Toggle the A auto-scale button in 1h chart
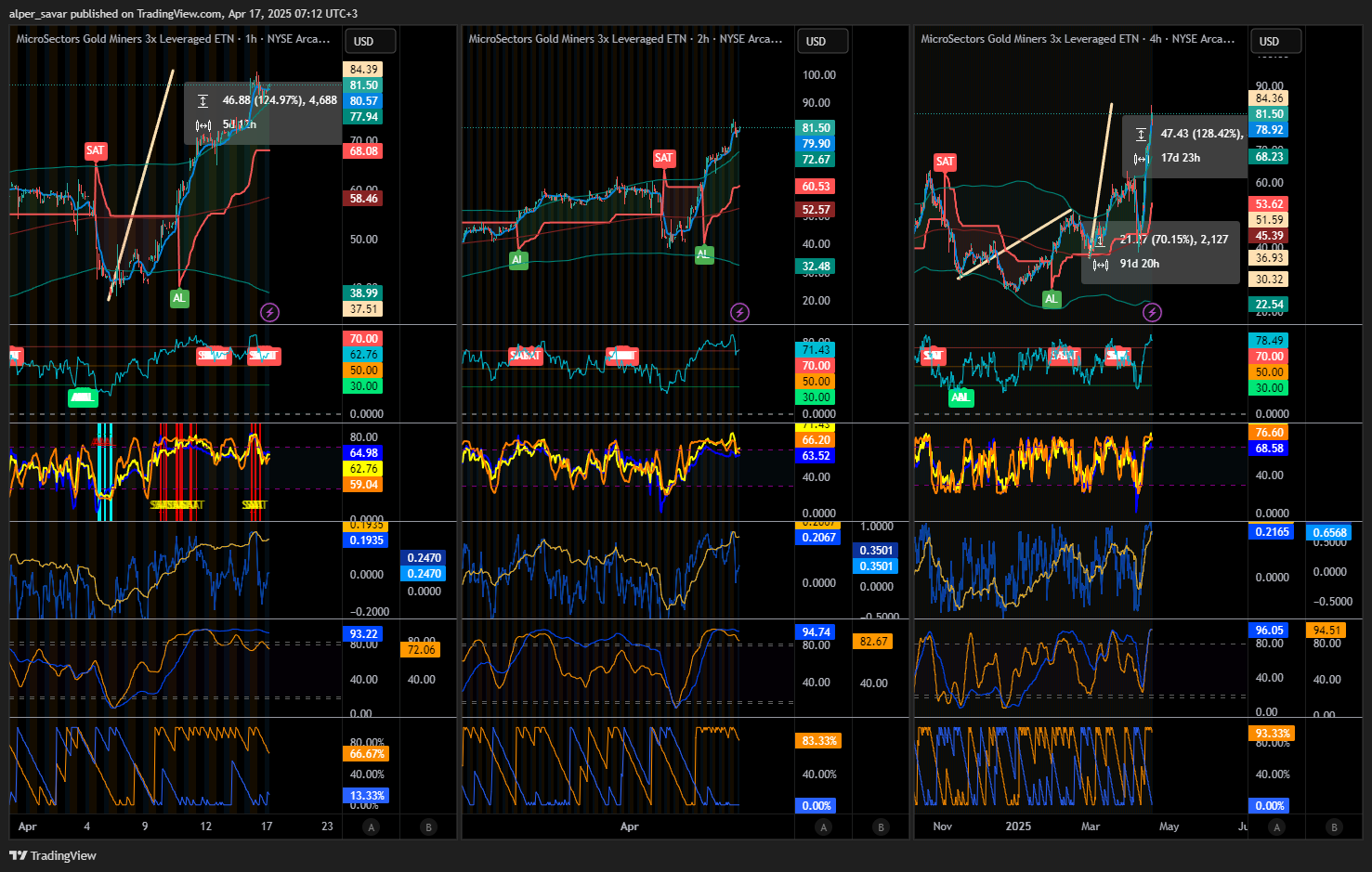Viewport: 1372px width, 872px height. [372, 826]
